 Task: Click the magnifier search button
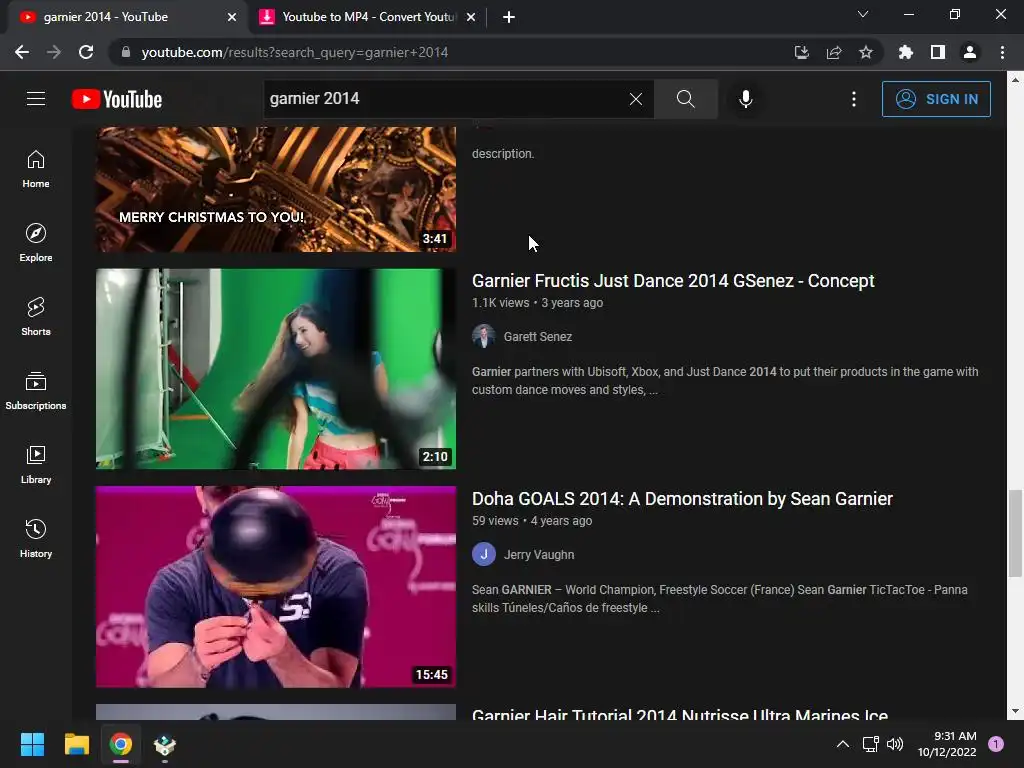click(x=686, y=99)
